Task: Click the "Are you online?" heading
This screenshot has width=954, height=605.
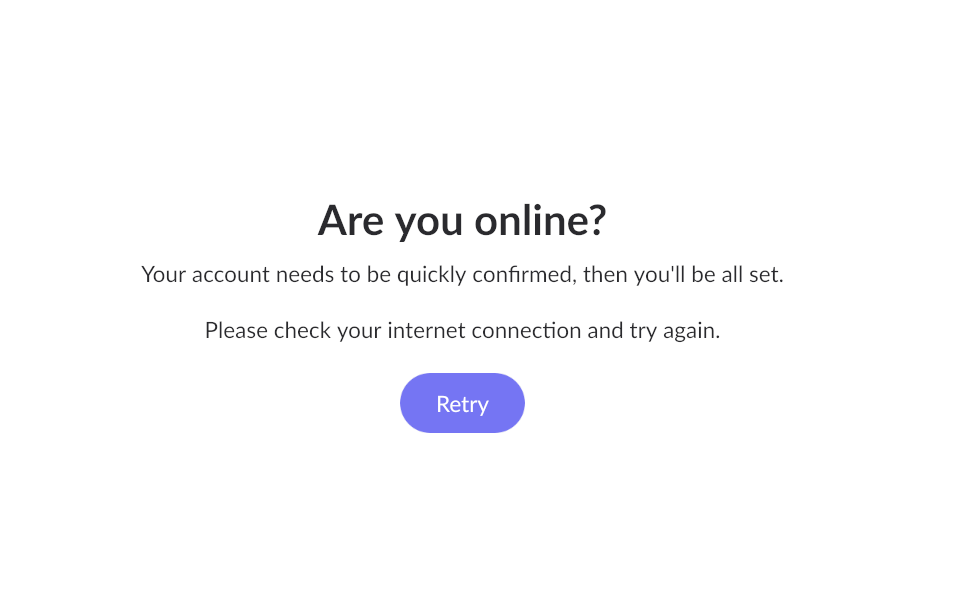Action: tap(462, 220)
